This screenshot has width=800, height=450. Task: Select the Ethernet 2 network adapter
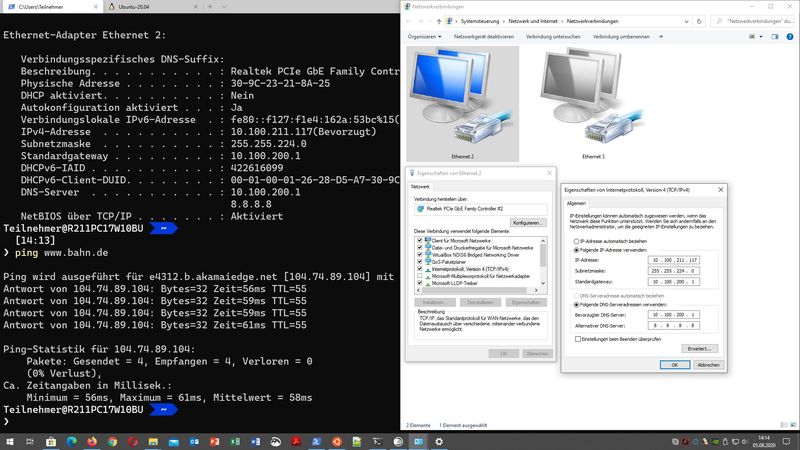click(x=463, y=104)
